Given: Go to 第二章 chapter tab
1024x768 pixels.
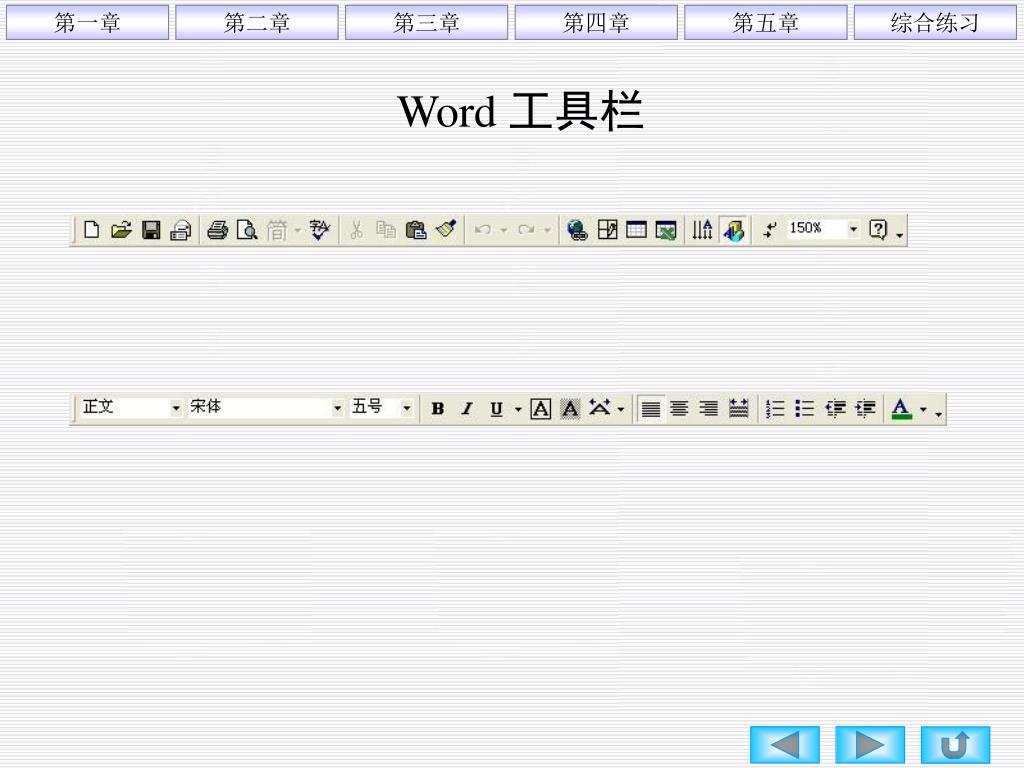Looking at the screenshot, I should pyautogui.click(x=257, y=22).
